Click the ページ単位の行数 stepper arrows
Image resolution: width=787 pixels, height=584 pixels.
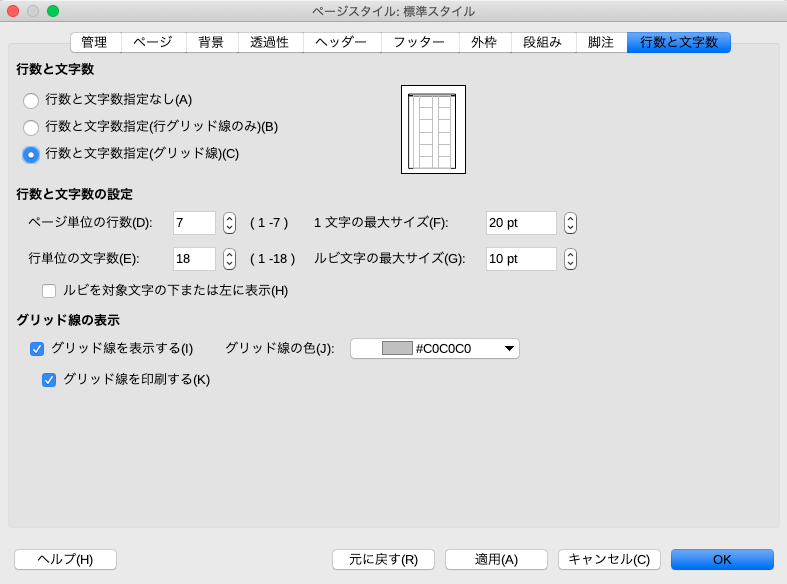229,223
